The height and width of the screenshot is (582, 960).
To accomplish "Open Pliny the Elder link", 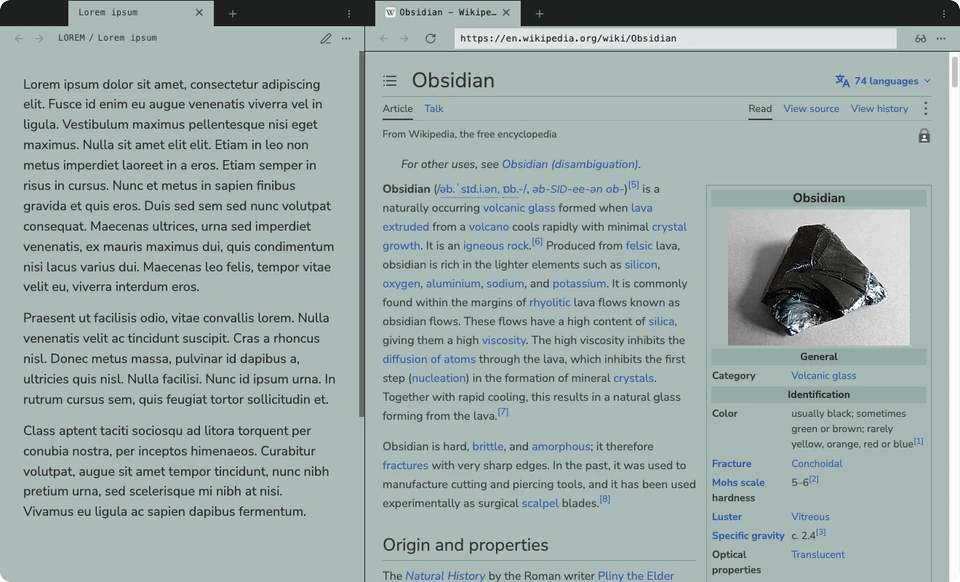I will (x=636, y=576).
